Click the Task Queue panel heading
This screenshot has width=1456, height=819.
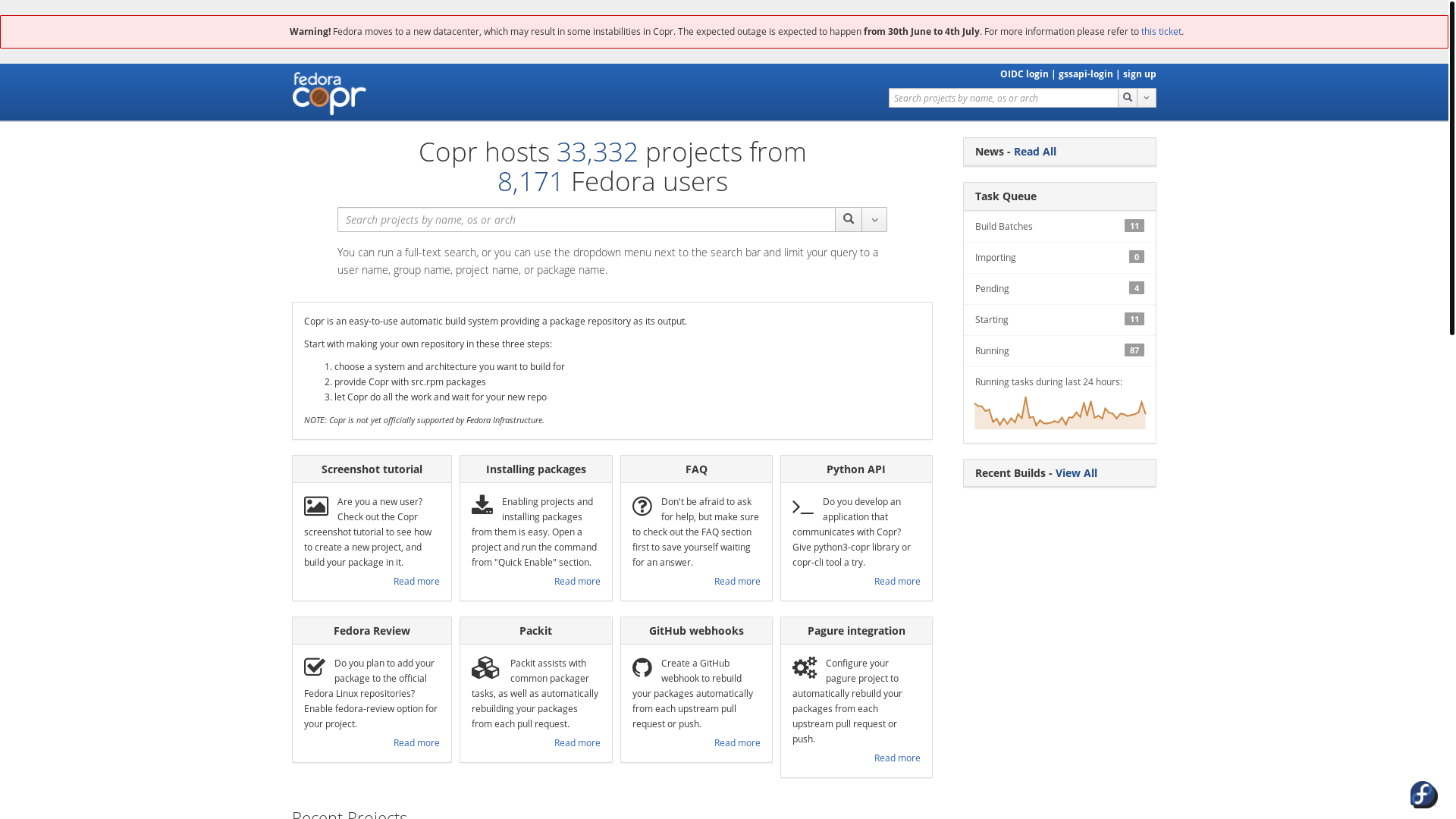point(1059,196)
